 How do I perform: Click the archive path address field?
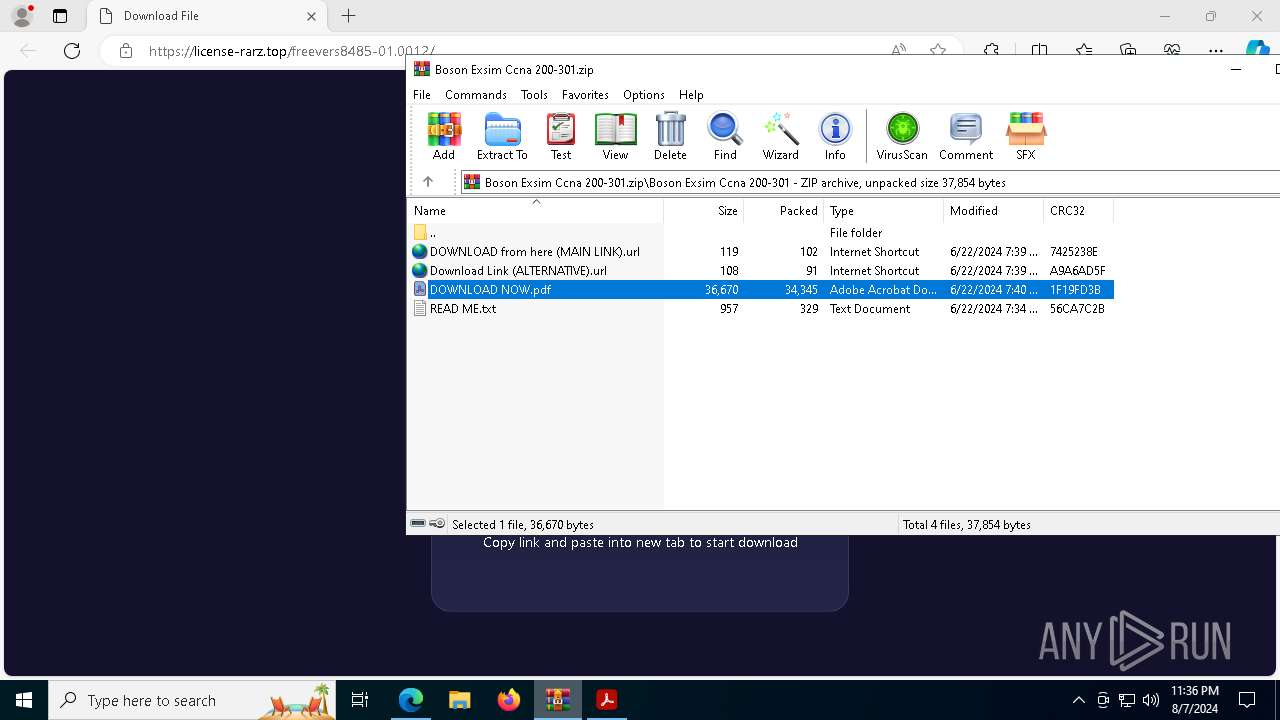[870, 182]
